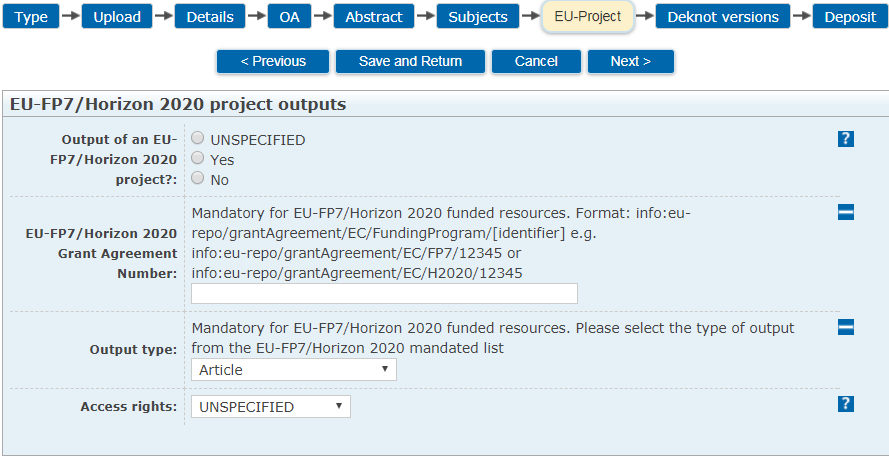Open help for the Access rights field
The height and width of the screenshot is (458, 889).
[x=846, y=403]
